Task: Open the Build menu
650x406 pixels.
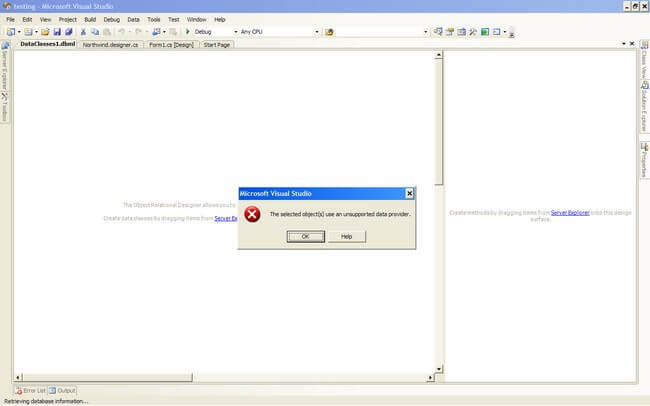Action: click(90, 19)
